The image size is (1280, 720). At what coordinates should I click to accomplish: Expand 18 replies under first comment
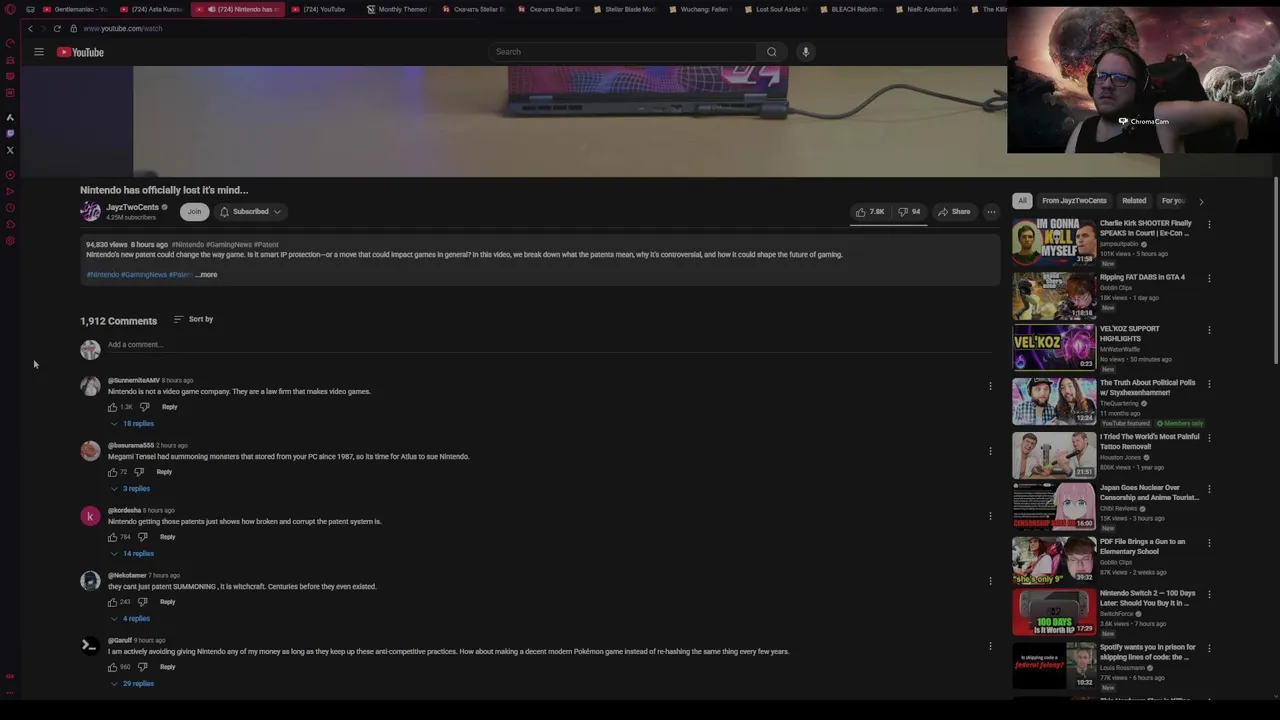132,424
